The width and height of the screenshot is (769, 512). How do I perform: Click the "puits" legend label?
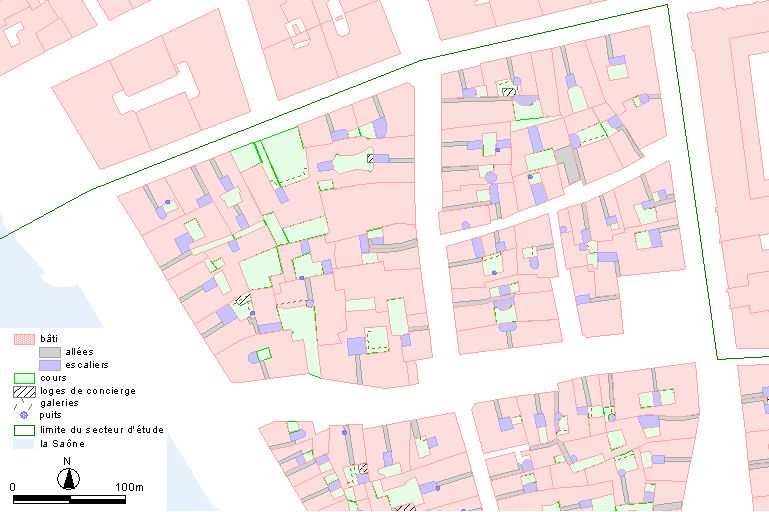[x=51, y=415]
